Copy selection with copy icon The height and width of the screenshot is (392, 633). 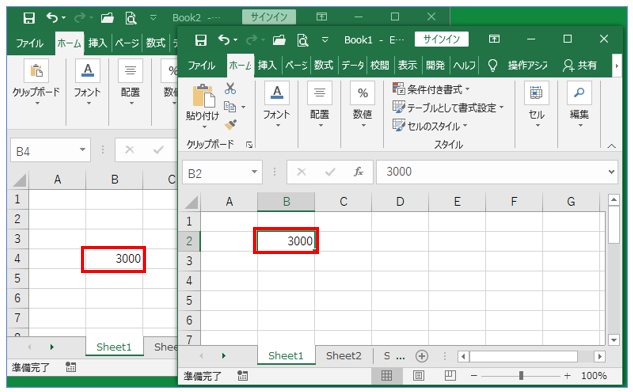(x=230, y=107)
